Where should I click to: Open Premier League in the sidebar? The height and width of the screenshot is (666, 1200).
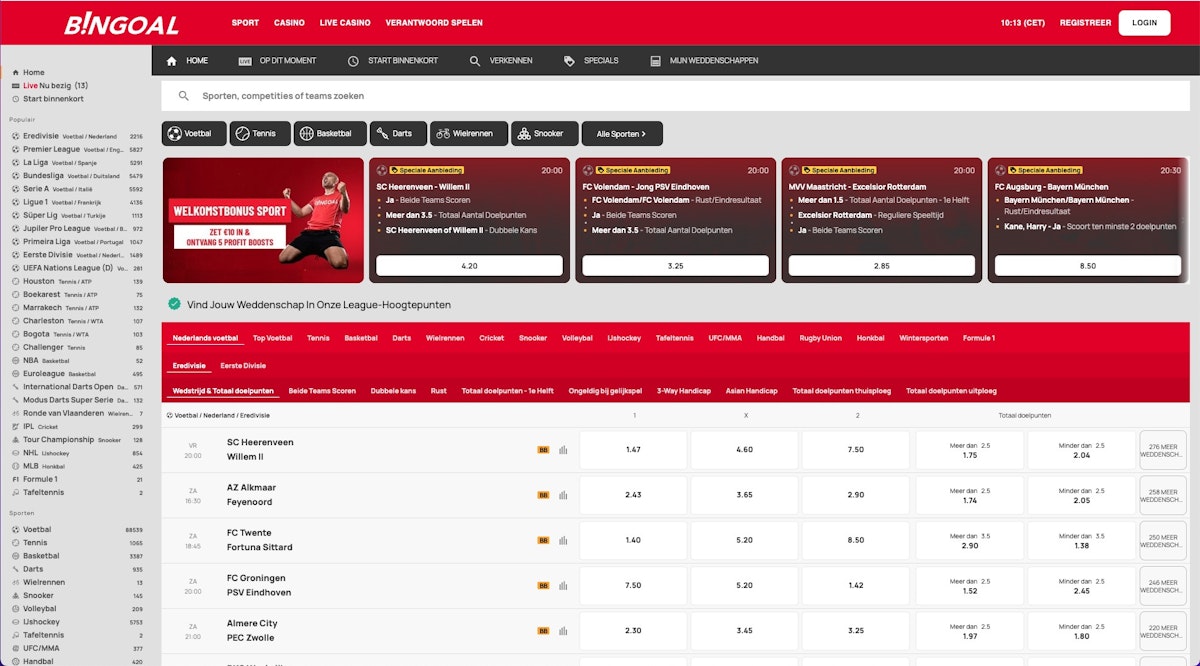coord(77,149)
